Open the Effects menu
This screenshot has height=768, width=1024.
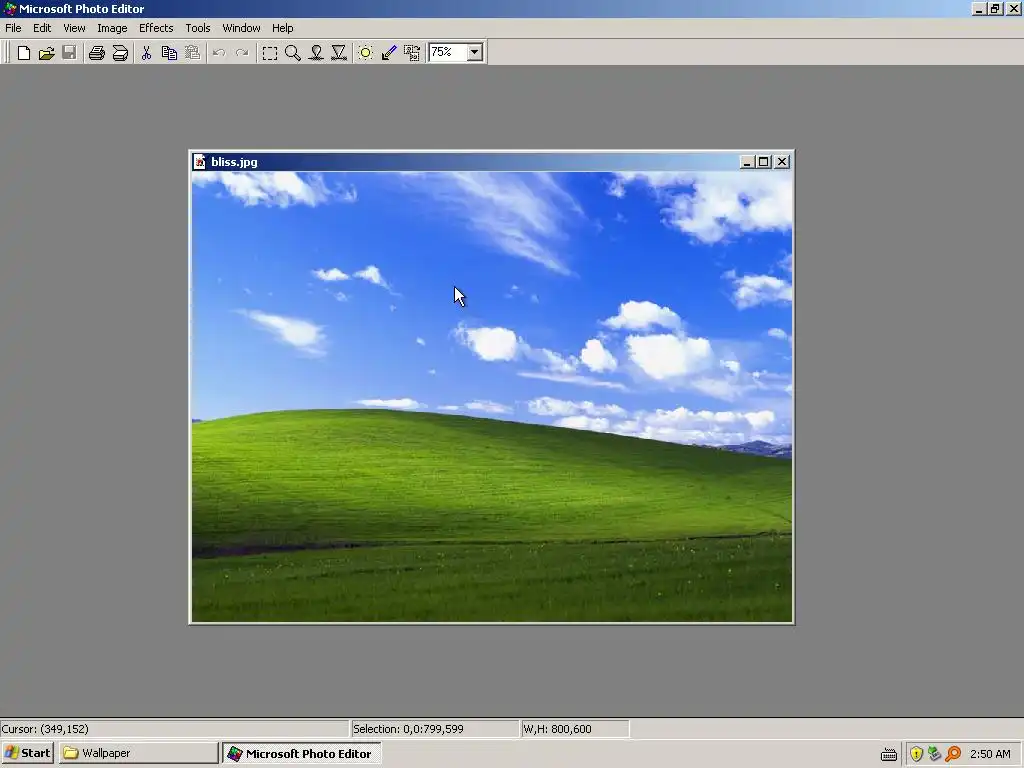pyautogui.click(x=156, y=28)
